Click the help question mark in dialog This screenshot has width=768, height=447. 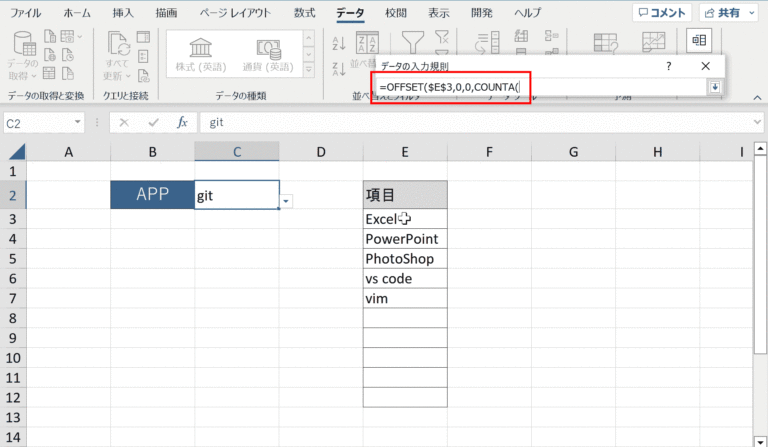[x=668, y=65]
